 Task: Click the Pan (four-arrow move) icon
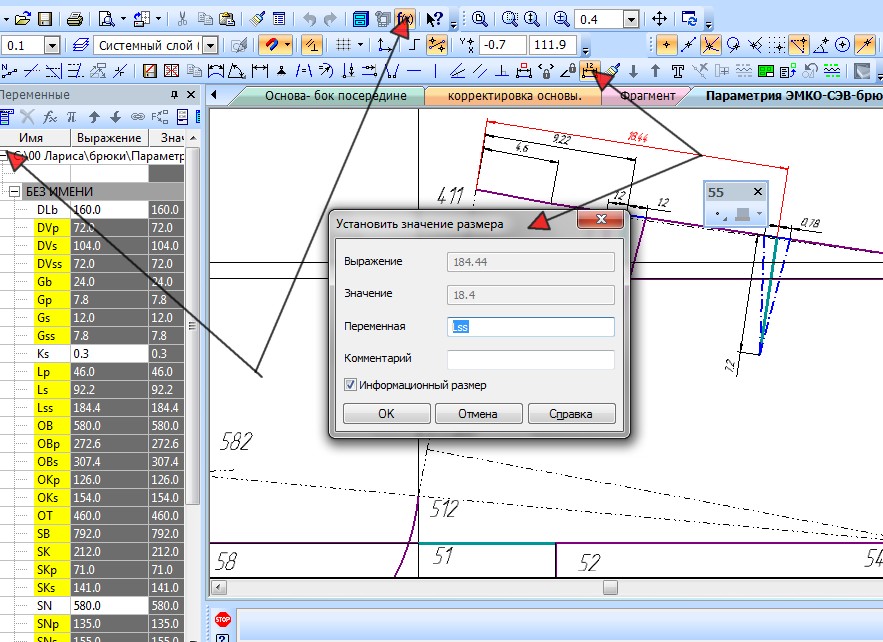click(659, 19)
